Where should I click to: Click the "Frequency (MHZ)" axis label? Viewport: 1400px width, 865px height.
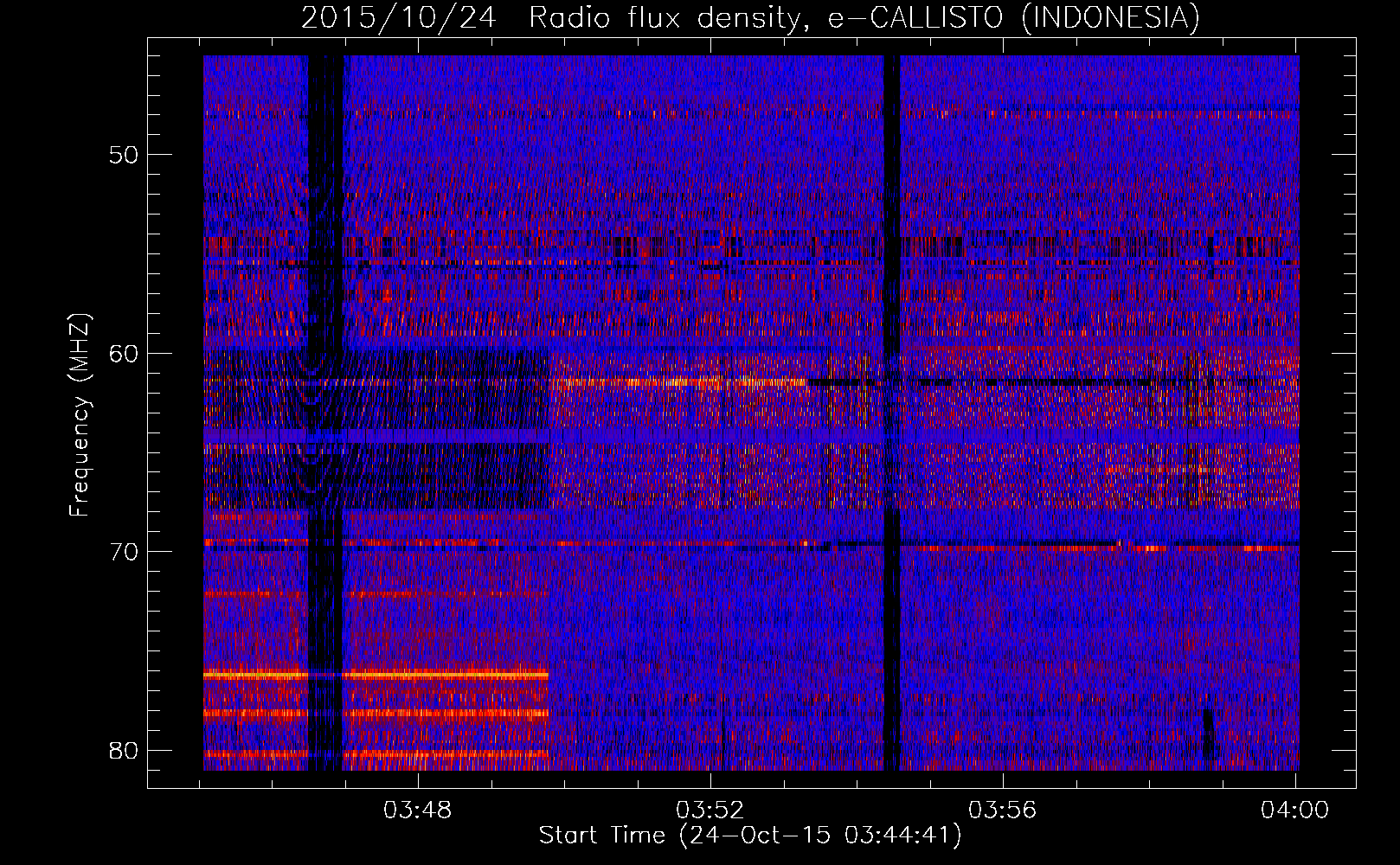pyautogui.click(x=80, y=416)
